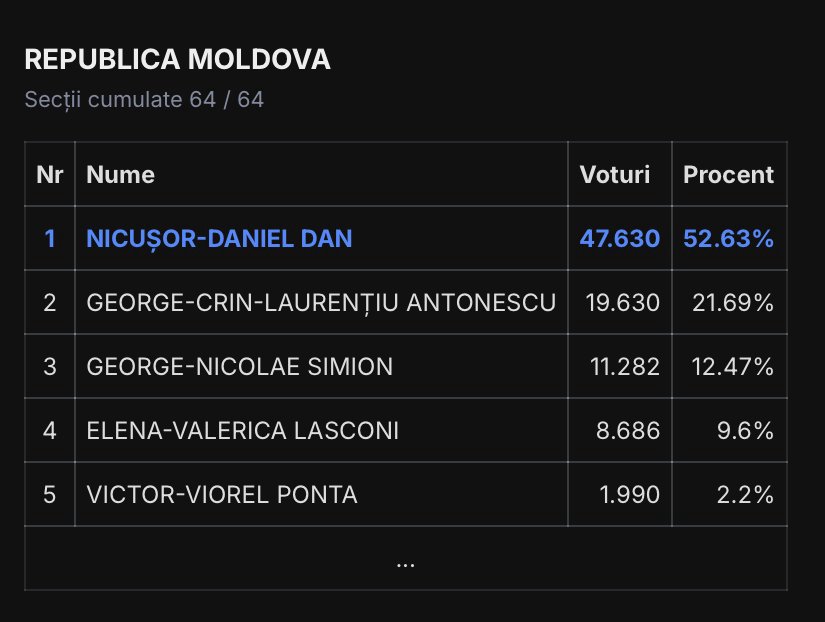Click the Republica Moldova heading
The height and width of the screenshot is (622, 825).
(x=177, y=60)
